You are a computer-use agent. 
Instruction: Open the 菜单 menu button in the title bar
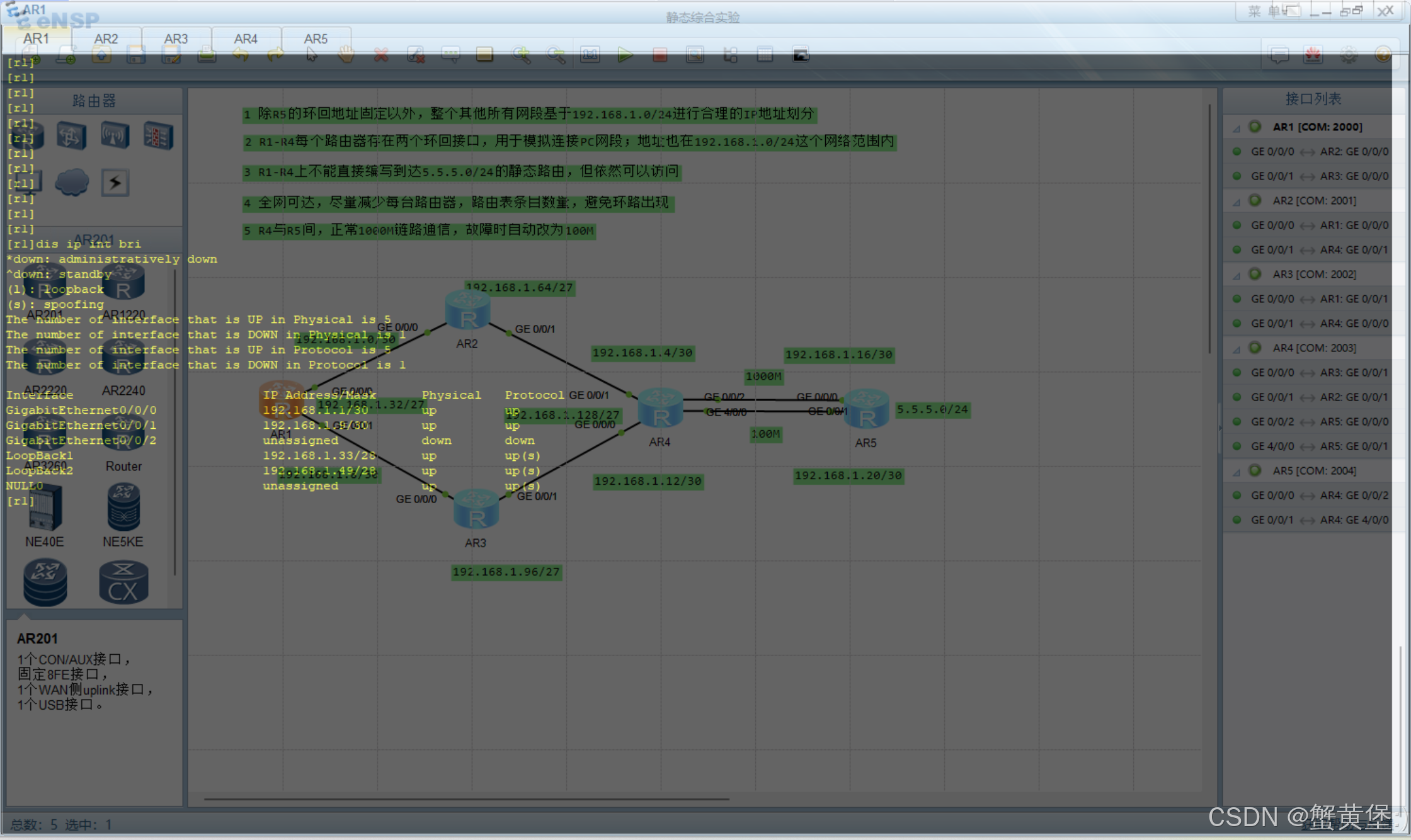[1264, 11]
